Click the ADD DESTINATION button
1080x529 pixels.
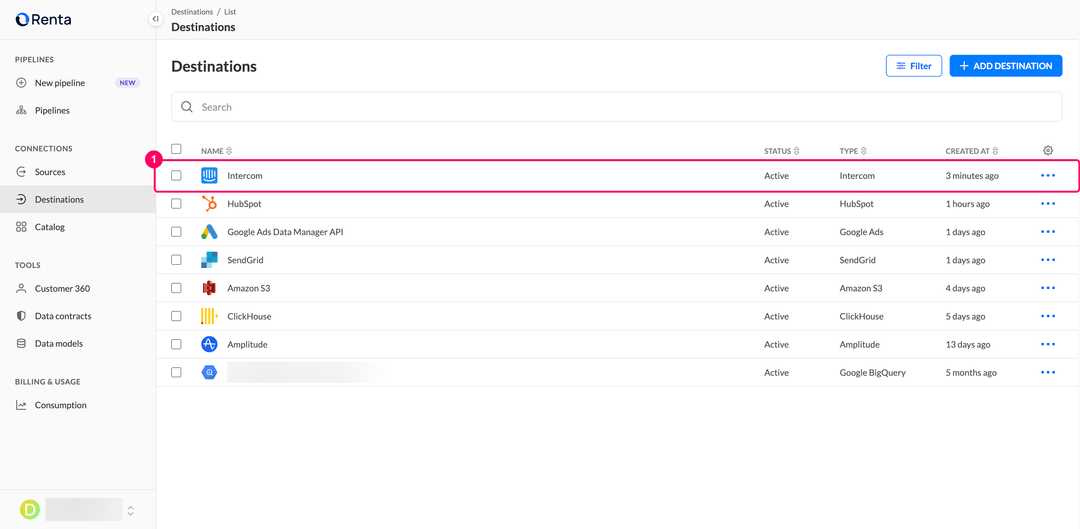(x=1006, y=66)
